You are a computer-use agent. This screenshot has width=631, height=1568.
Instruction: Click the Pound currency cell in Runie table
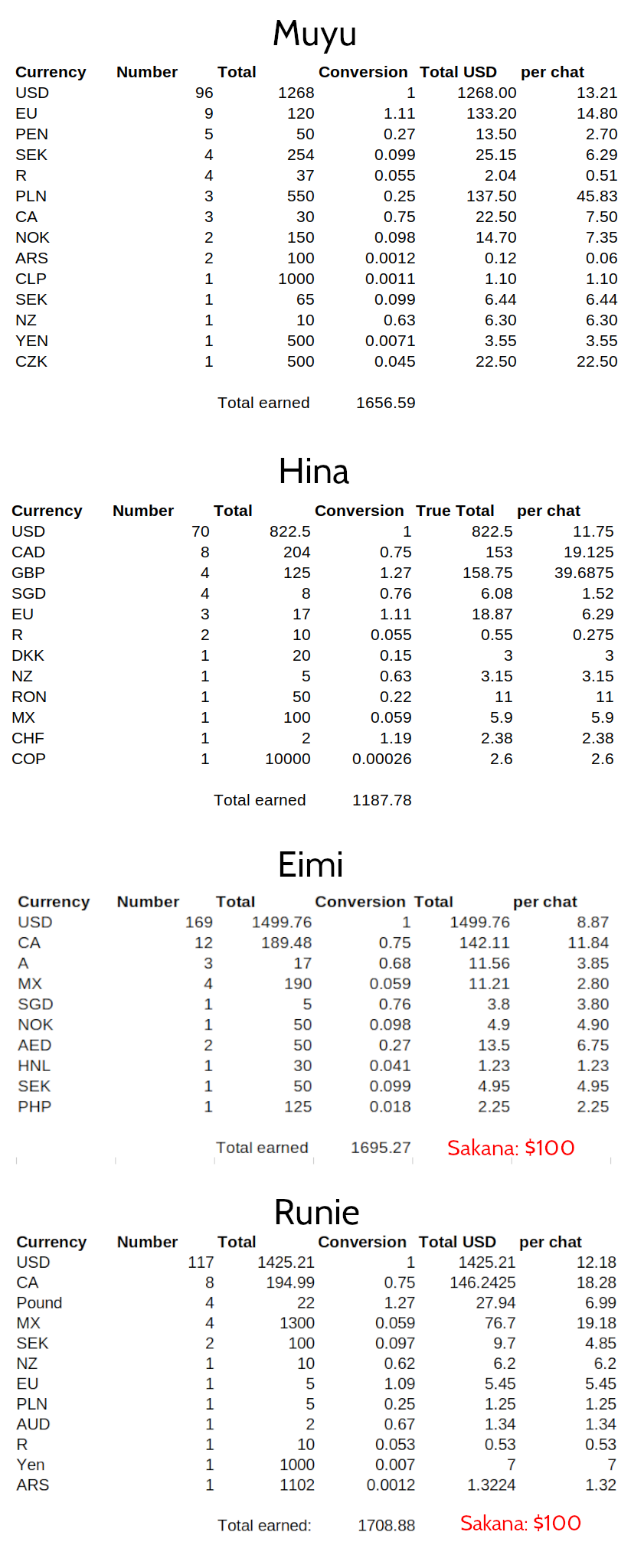pos(40,1302)
